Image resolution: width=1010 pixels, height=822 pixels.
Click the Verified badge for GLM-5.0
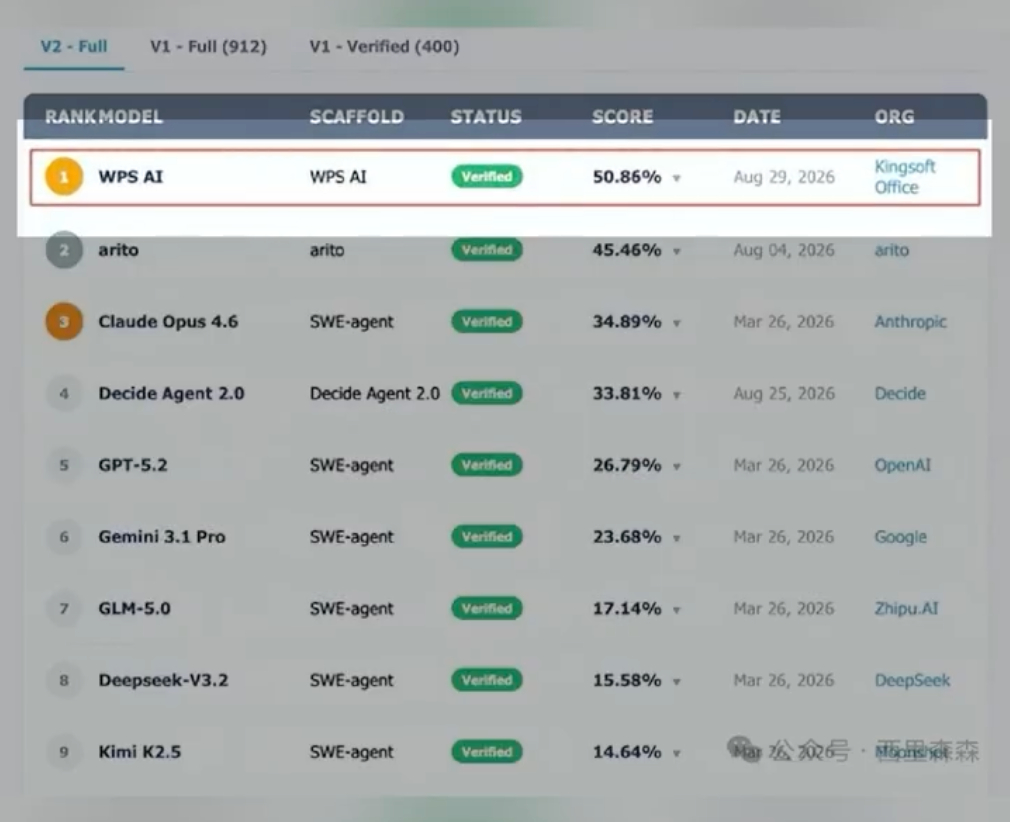[x=487, y=608]
